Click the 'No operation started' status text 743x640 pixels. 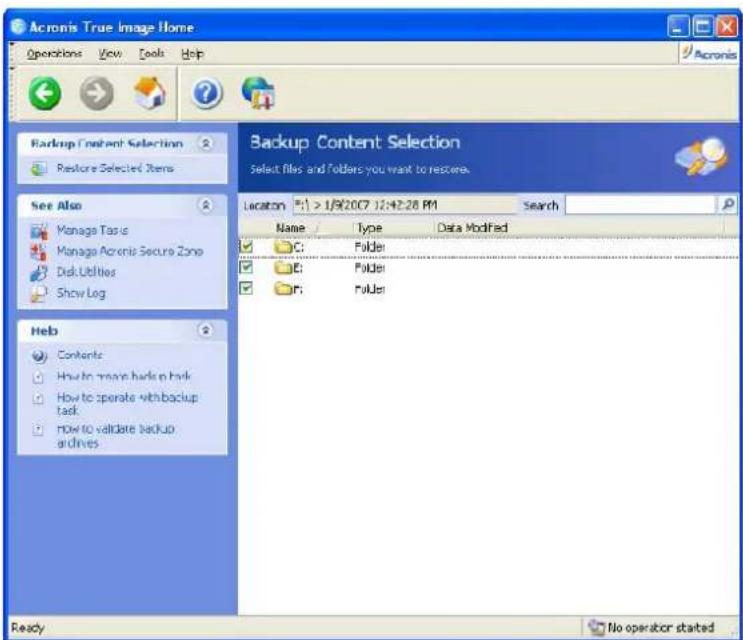coord(661,627)
